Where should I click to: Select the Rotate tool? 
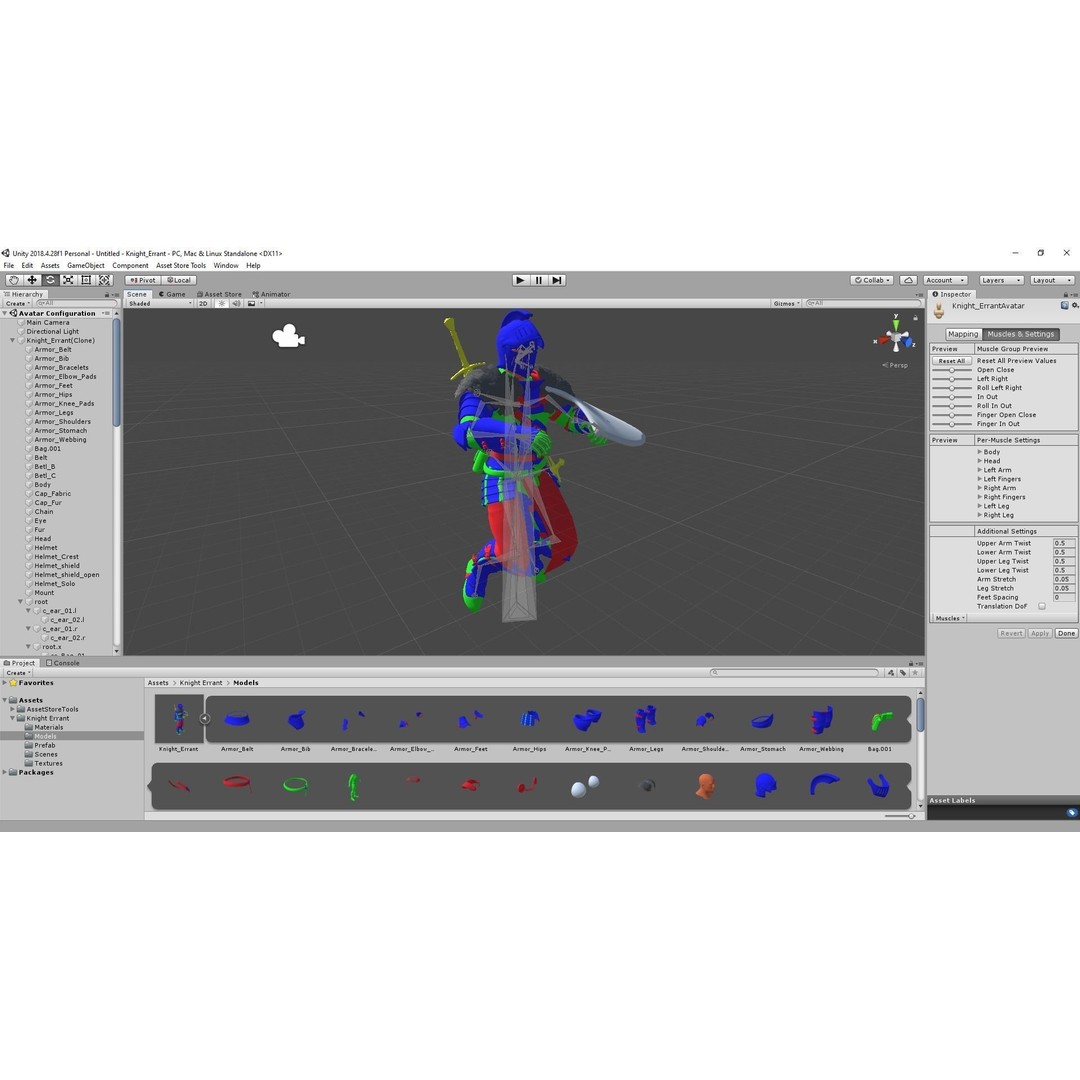50,280
